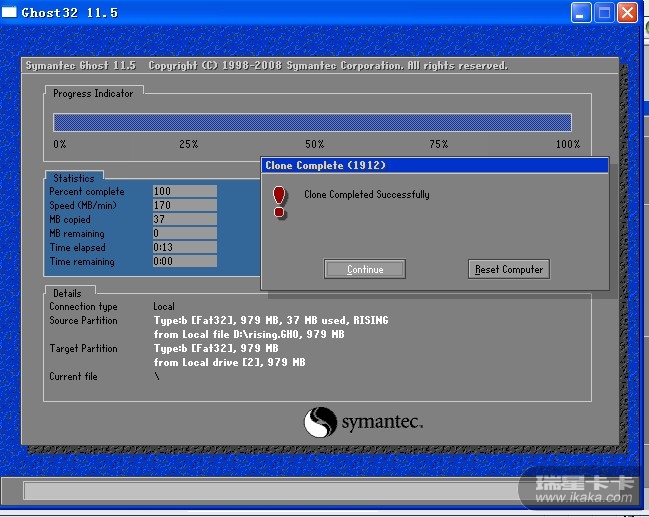Click the Speed (MB/min) value field
Image resolution: width=649 pixels, height=517 pixels.
pyautogui.click(x=184, y=205)
